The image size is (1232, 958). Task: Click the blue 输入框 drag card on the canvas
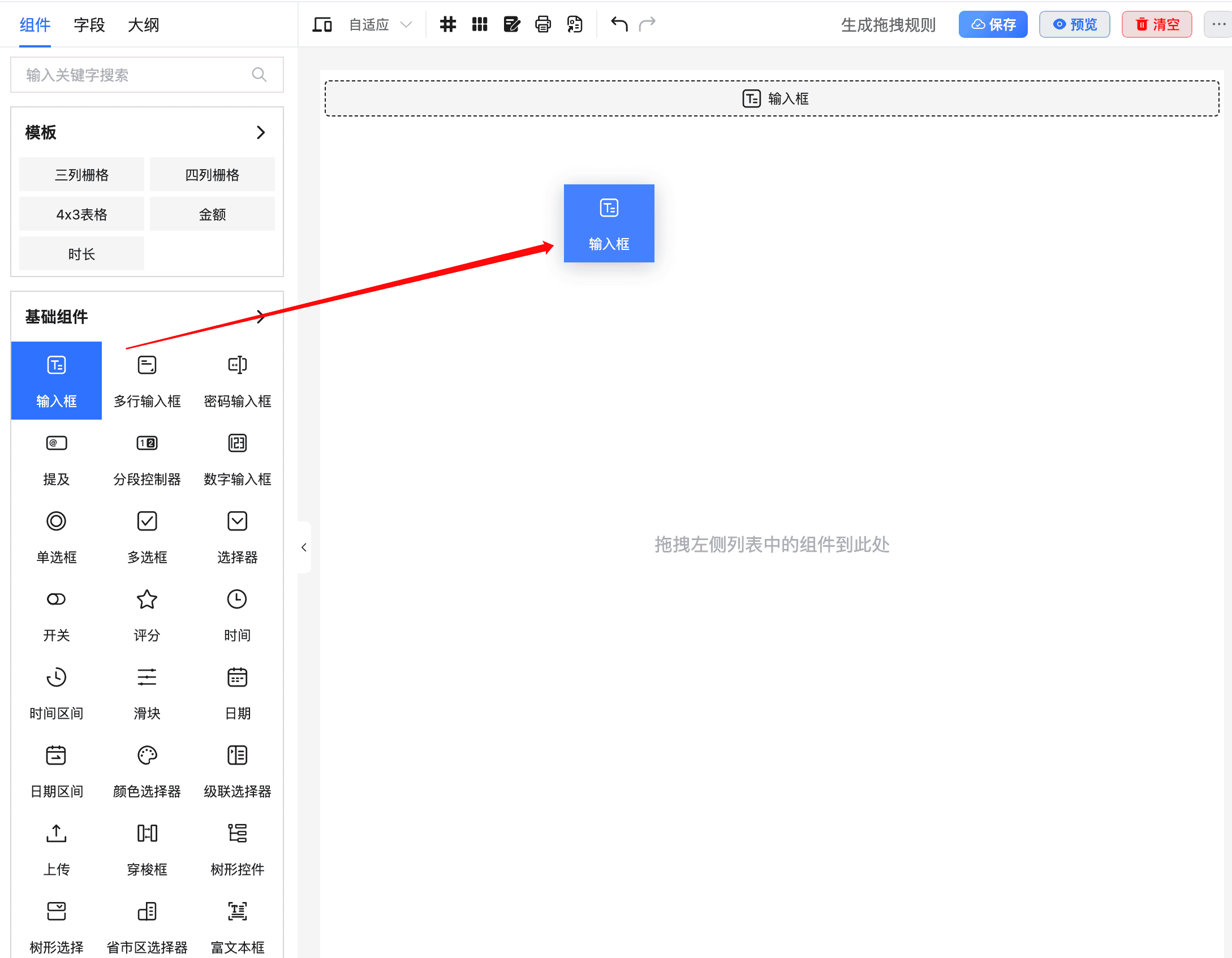(x=609, y=223)
